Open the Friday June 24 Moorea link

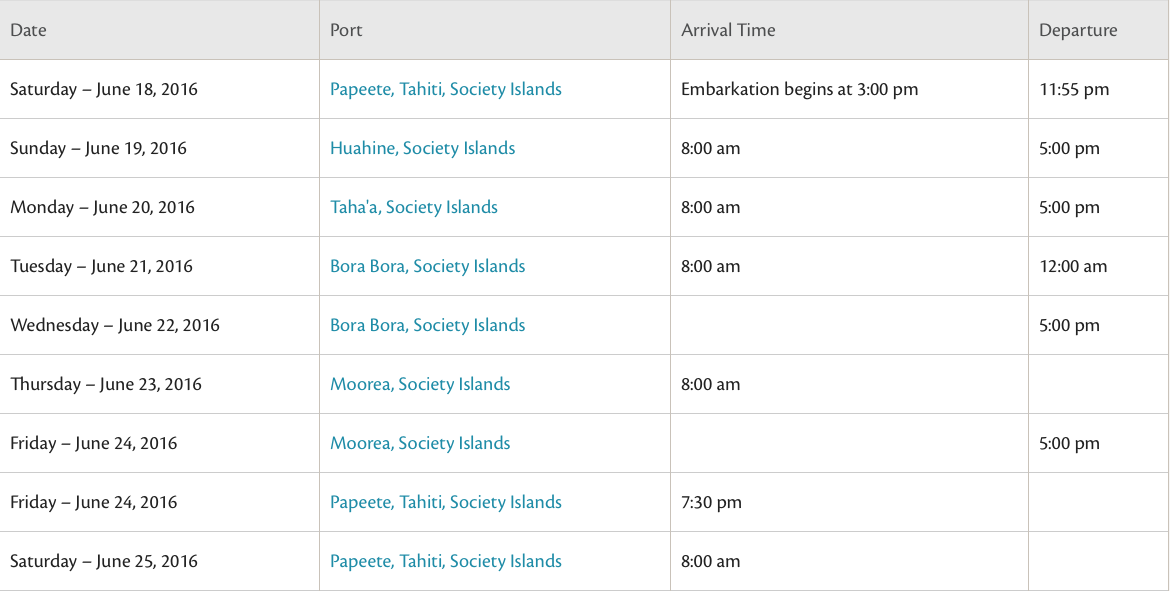420,443
